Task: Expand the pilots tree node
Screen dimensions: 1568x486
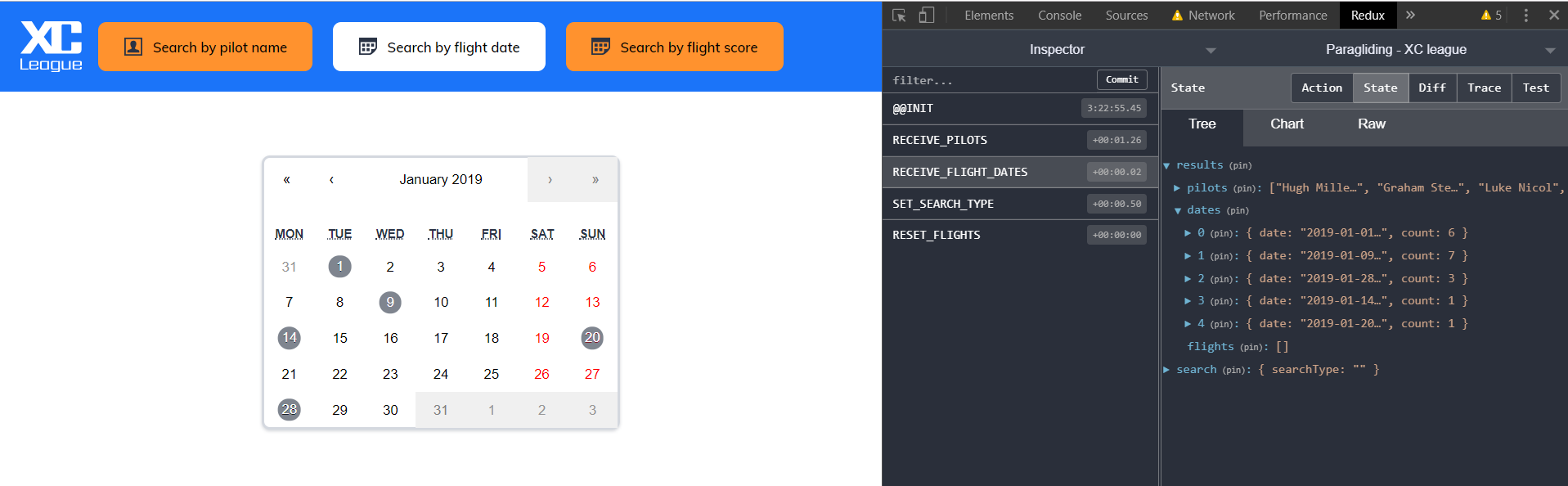Action: tap(1177, 188)
